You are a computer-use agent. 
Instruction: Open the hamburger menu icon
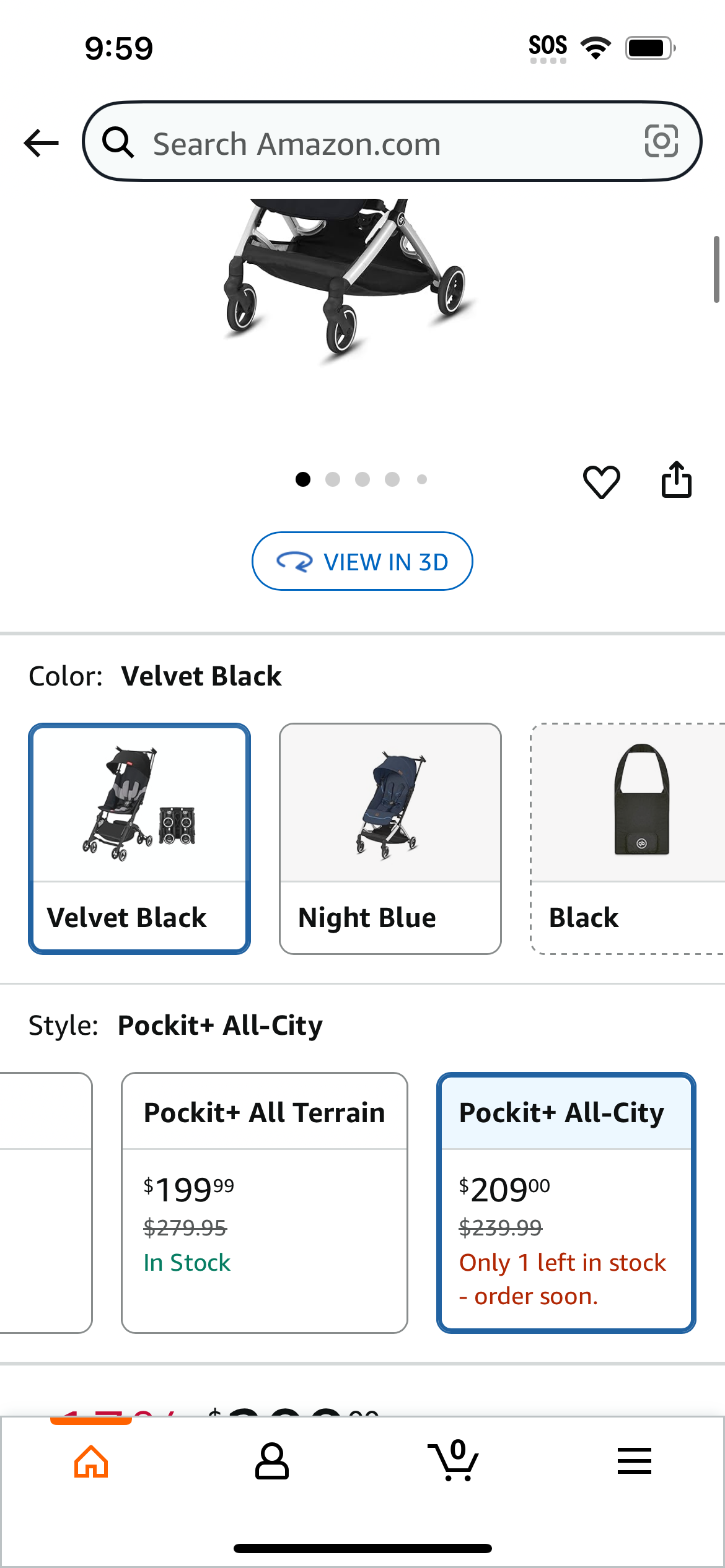click(635, 1461)
